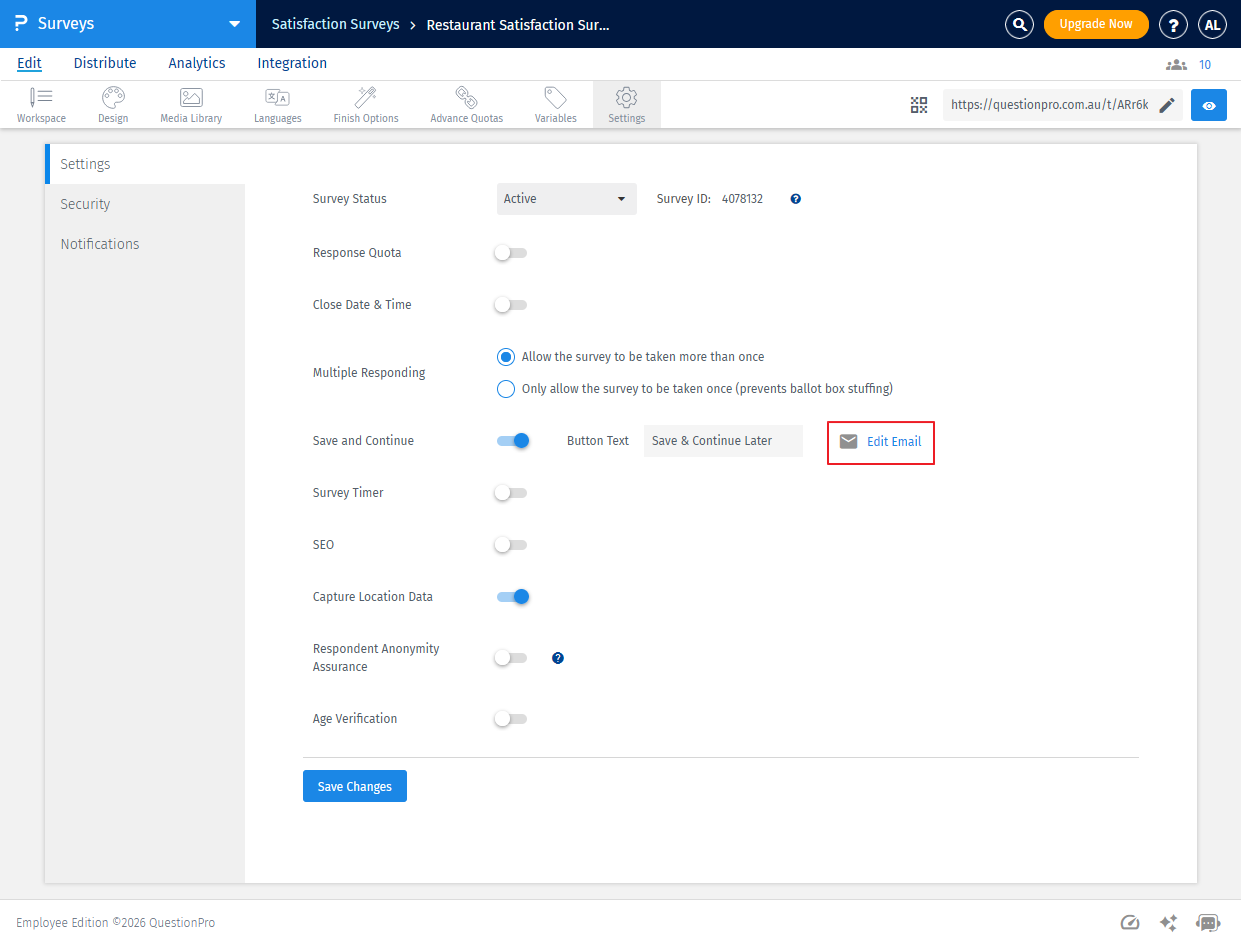This screenshot has width=1241, height=942.
Task: Expand the Surveys workspace dropdown
Action: click(x=234, y=24)
